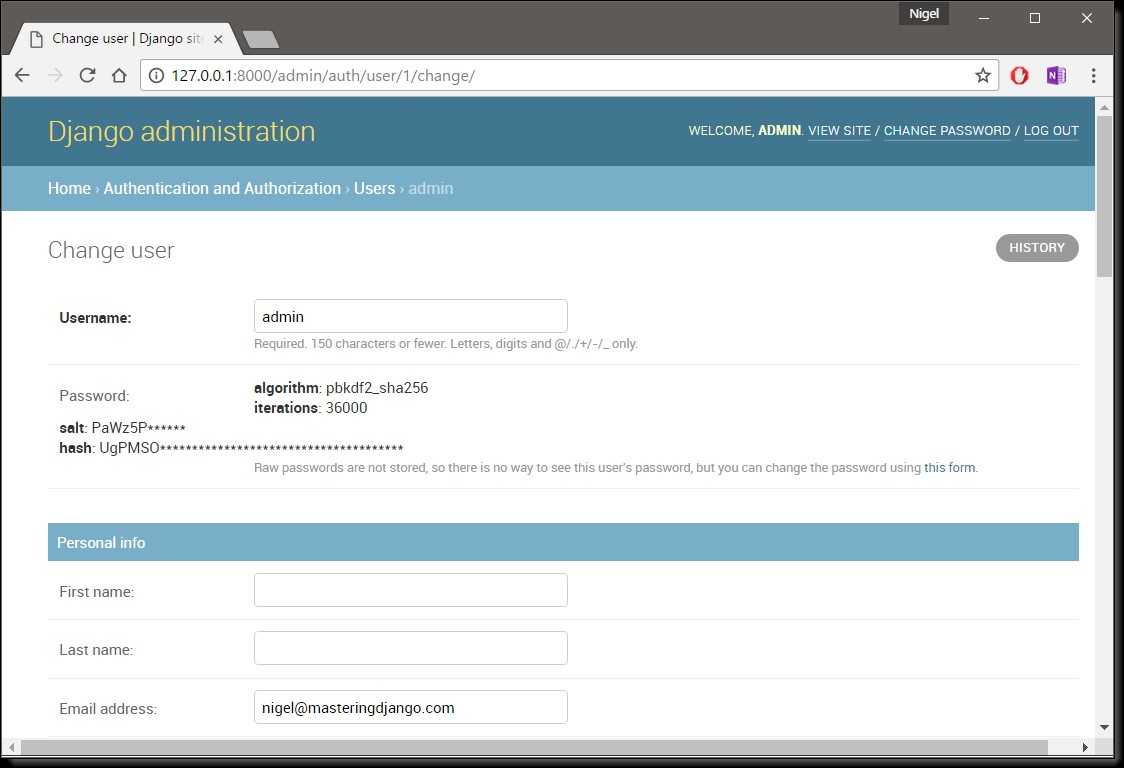
Task: Go to Home in the breadcrumb
Action: tap(70, 189)
